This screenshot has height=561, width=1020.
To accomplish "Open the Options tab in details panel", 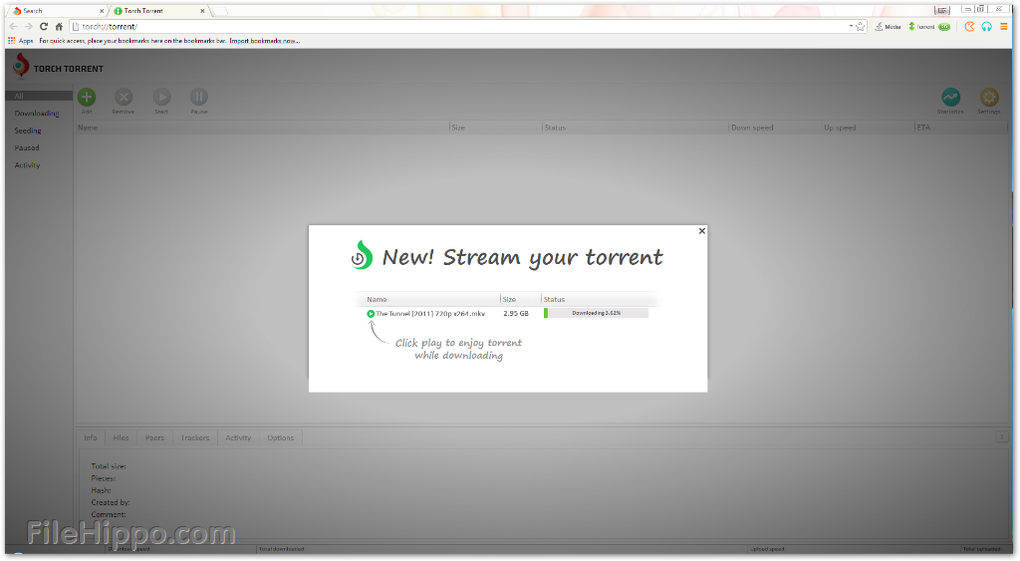I will (280, 438).
